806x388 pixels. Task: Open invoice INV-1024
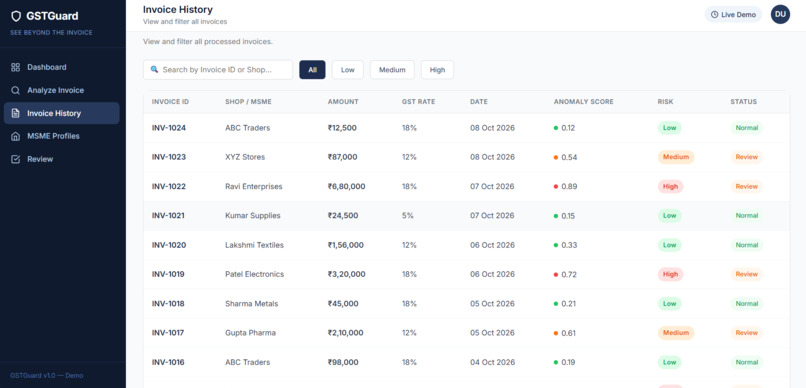(x=169, y=128)
